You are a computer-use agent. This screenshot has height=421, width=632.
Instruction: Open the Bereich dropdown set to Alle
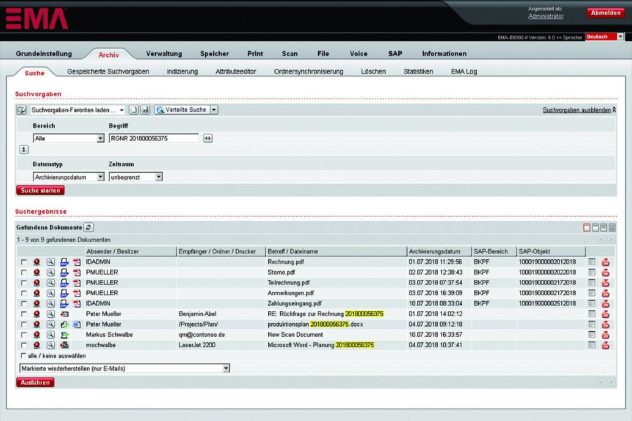(x=67, y=138)
